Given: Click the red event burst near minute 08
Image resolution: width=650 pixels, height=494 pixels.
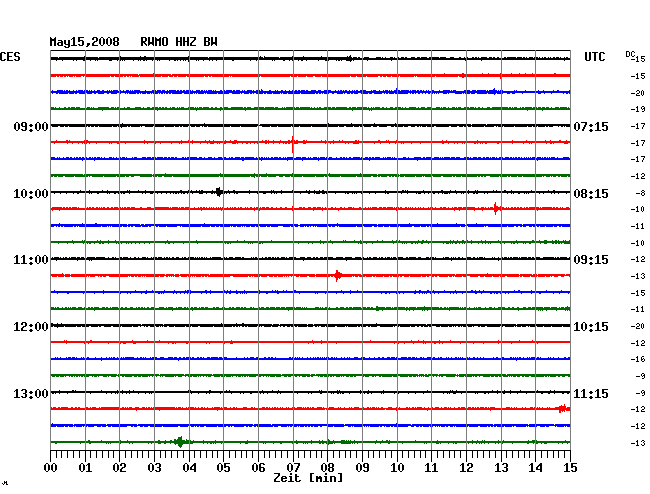Looking at the screenshot, I should pos(338,275).
